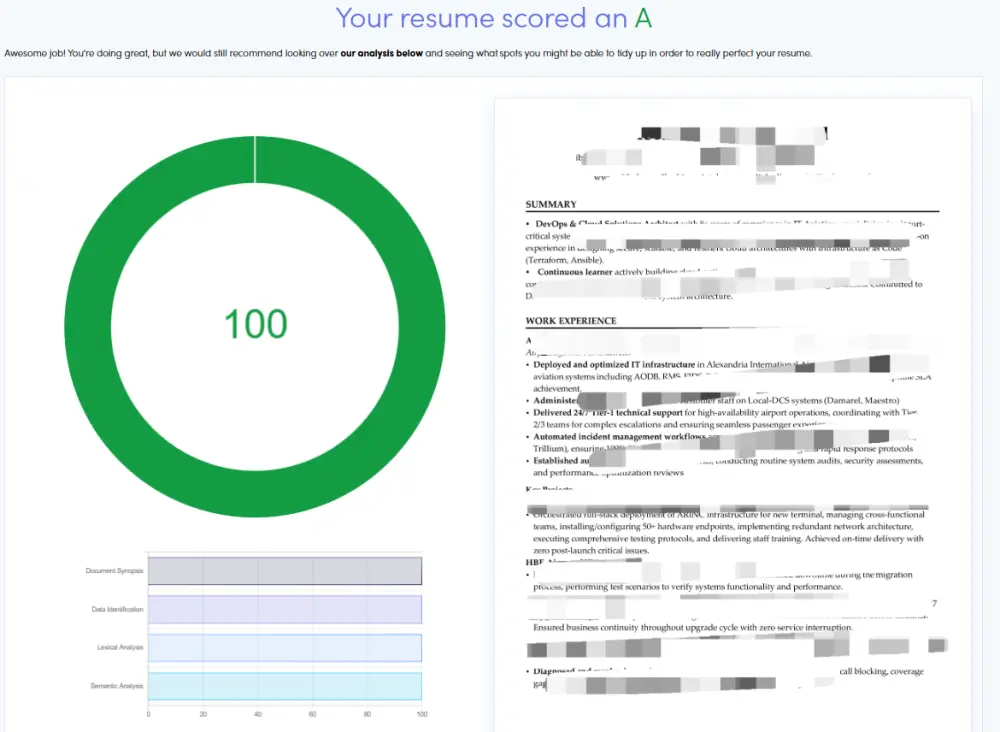Click the bold 'our analysis below' text

pyautogui.click(x=381, y=54)
